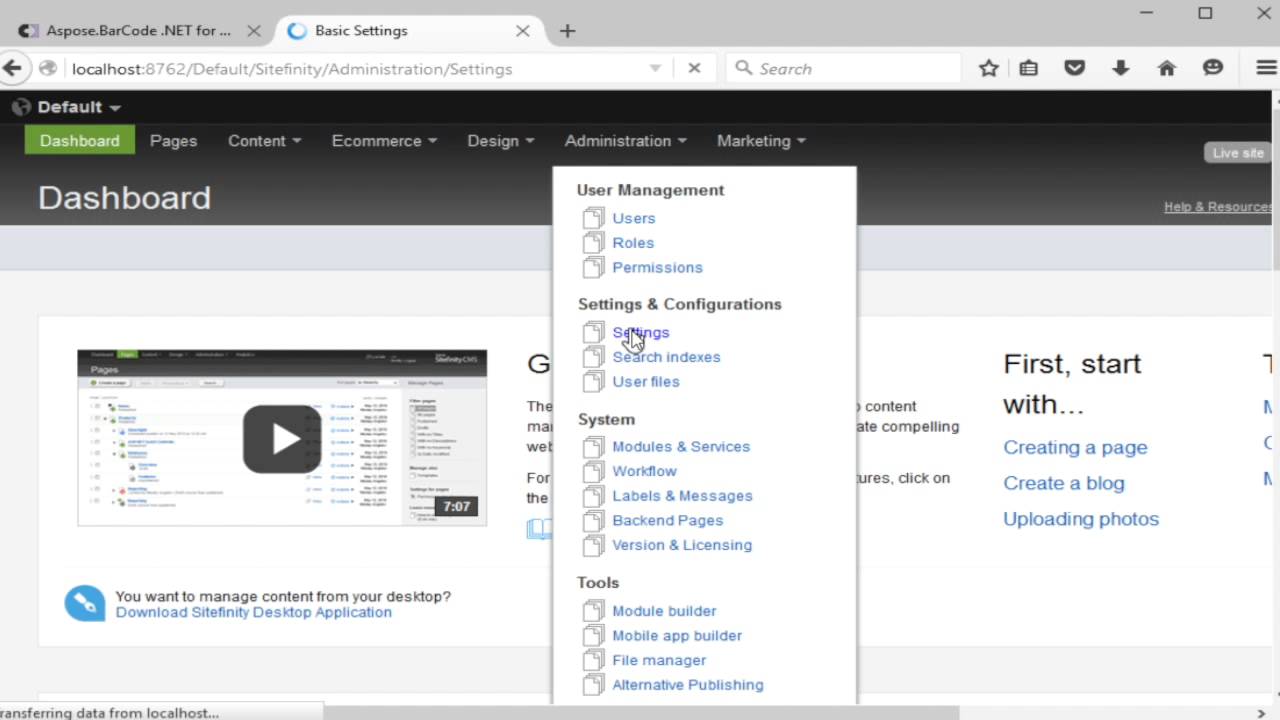1280x720 pixels.
Task: Click the page icon beside Version & Licensing
Action: click(x=594, y=545)
